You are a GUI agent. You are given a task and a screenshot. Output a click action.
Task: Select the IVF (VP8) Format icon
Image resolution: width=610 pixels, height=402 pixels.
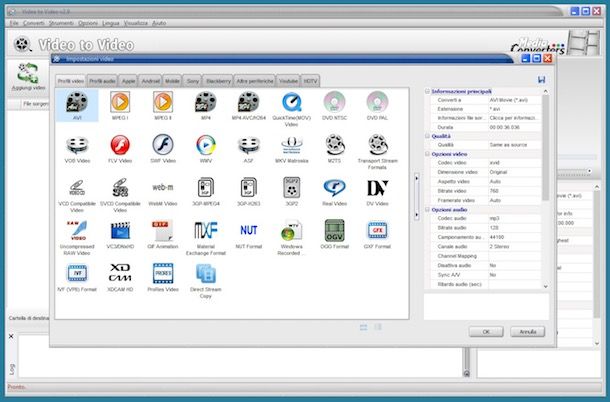pos(77,273)
